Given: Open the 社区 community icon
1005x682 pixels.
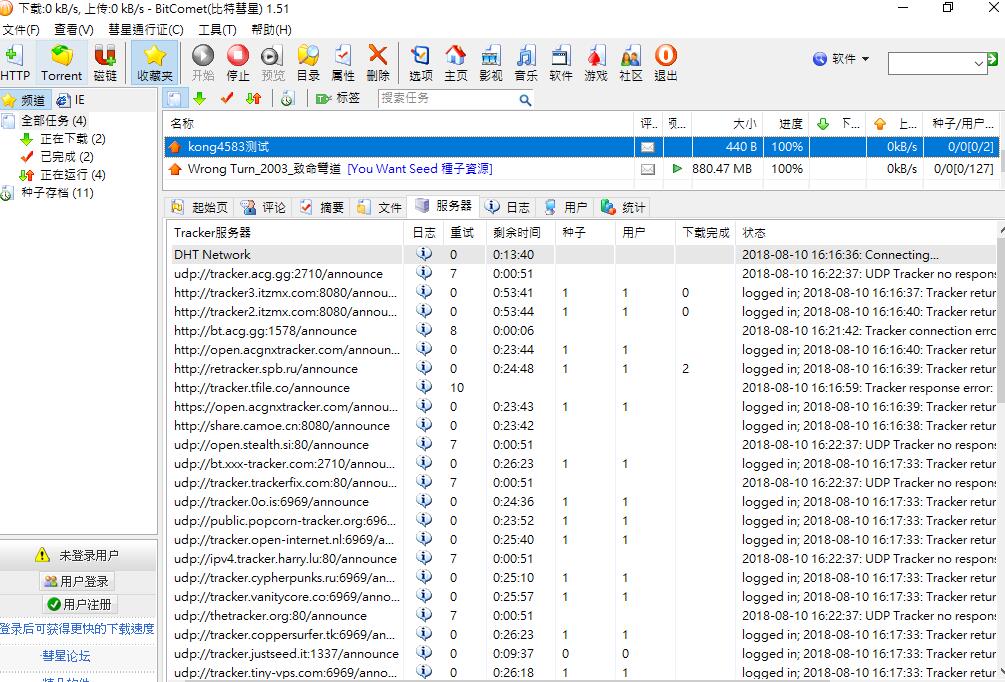Looking at the screenshot, I should click(x=631, y=63).
